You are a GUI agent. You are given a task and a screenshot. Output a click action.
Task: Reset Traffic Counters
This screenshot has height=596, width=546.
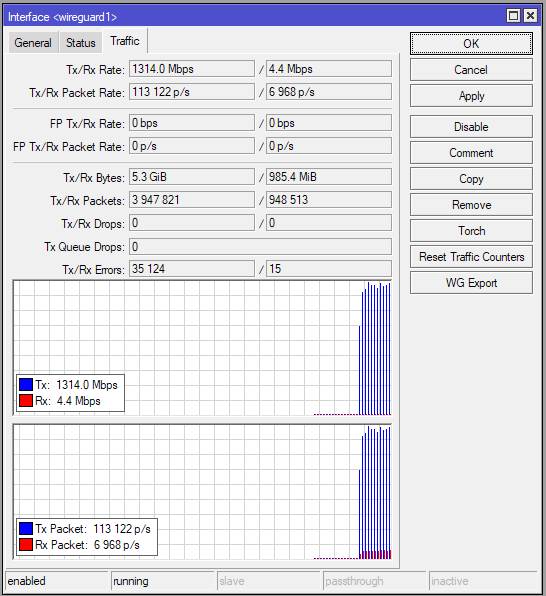(x=471, y=257)
